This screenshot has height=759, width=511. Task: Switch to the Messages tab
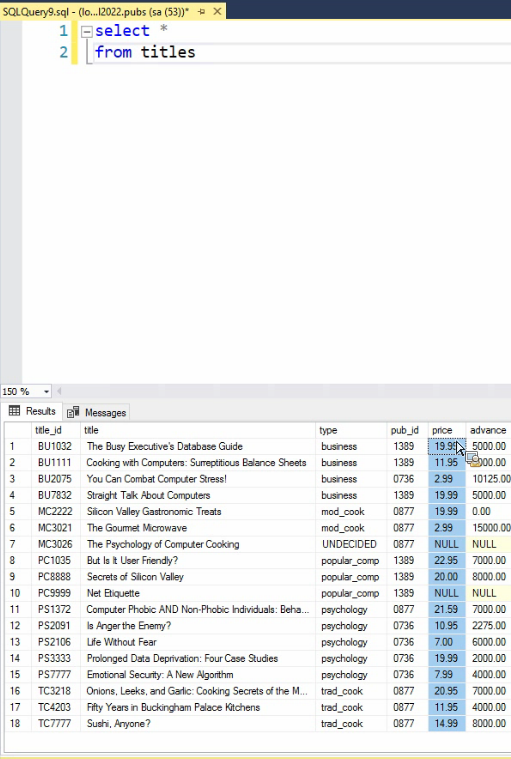pos(97,412)
